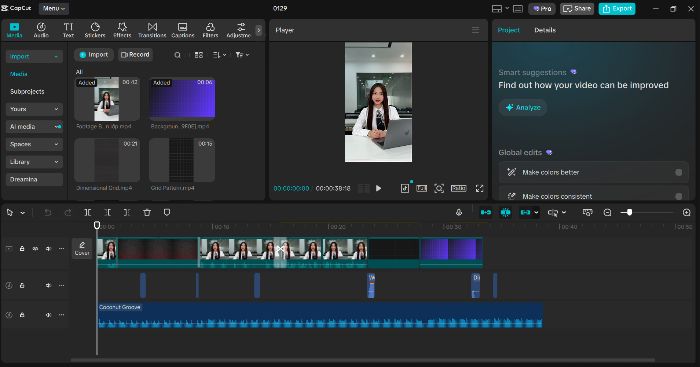Hide the main video track

pyautogui.click(x=35, y=249)
